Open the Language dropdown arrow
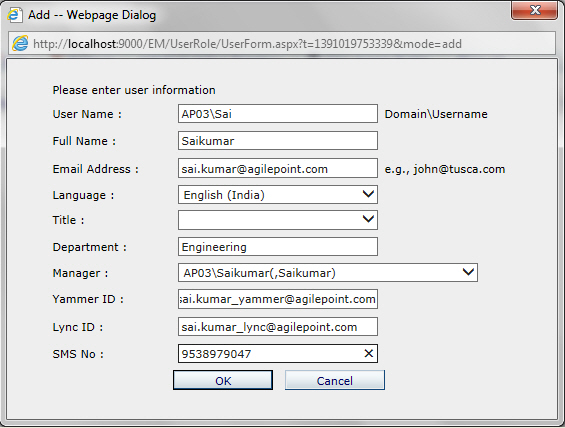This screenshot has height=428, width=565. point(368,194)
